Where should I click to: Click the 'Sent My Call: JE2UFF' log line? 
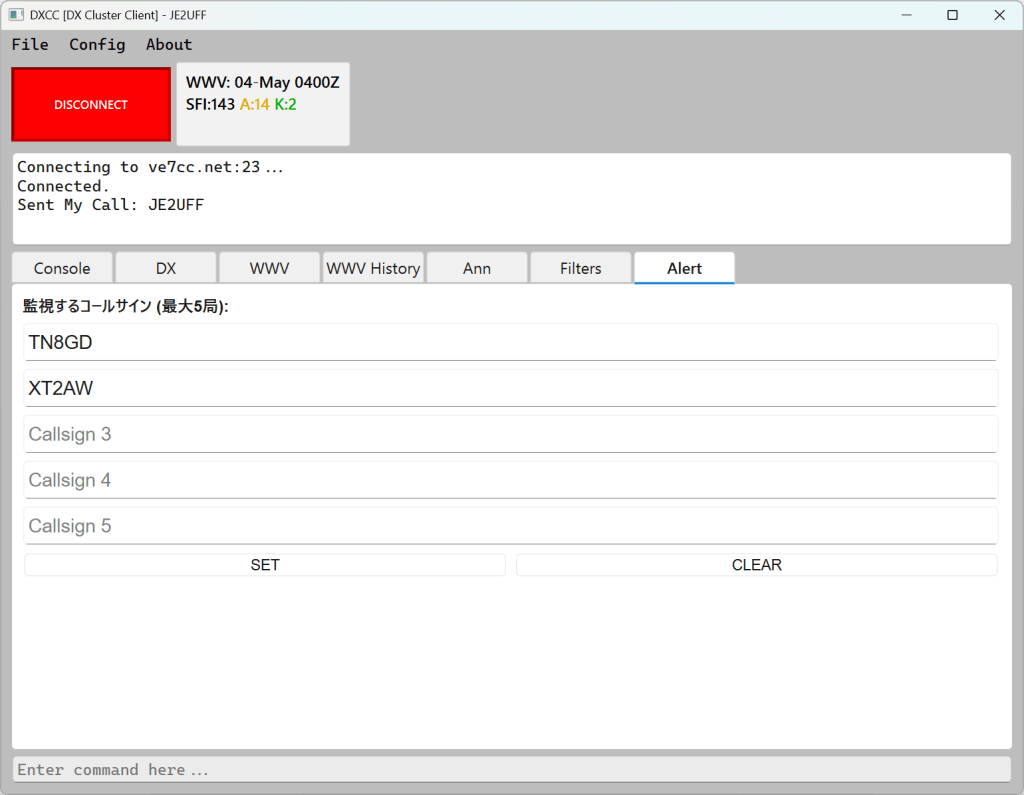click(110, 205)
